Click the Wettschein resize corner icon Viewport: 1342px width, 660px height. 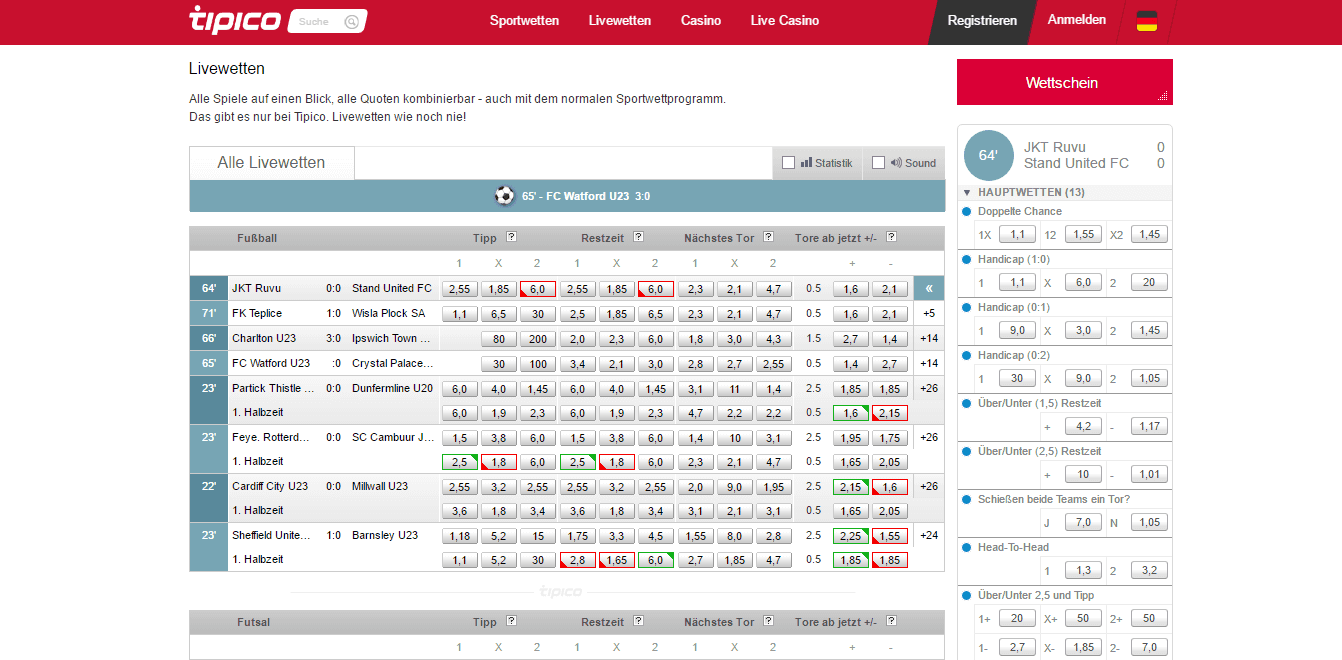[x=1163, y=96]
